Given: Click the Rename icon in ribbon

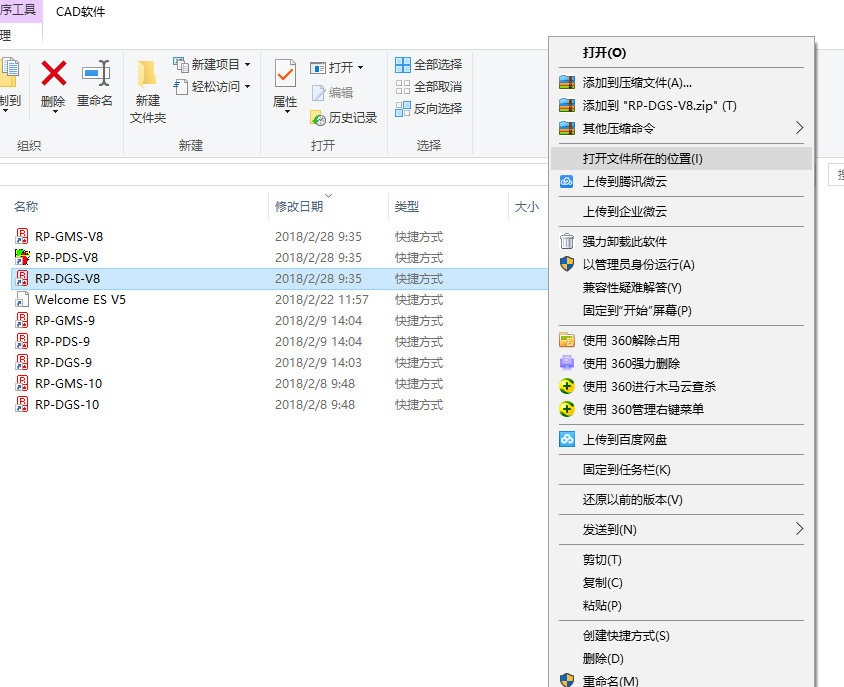Looking at the screenshot, I should click(x=95, y=73).
